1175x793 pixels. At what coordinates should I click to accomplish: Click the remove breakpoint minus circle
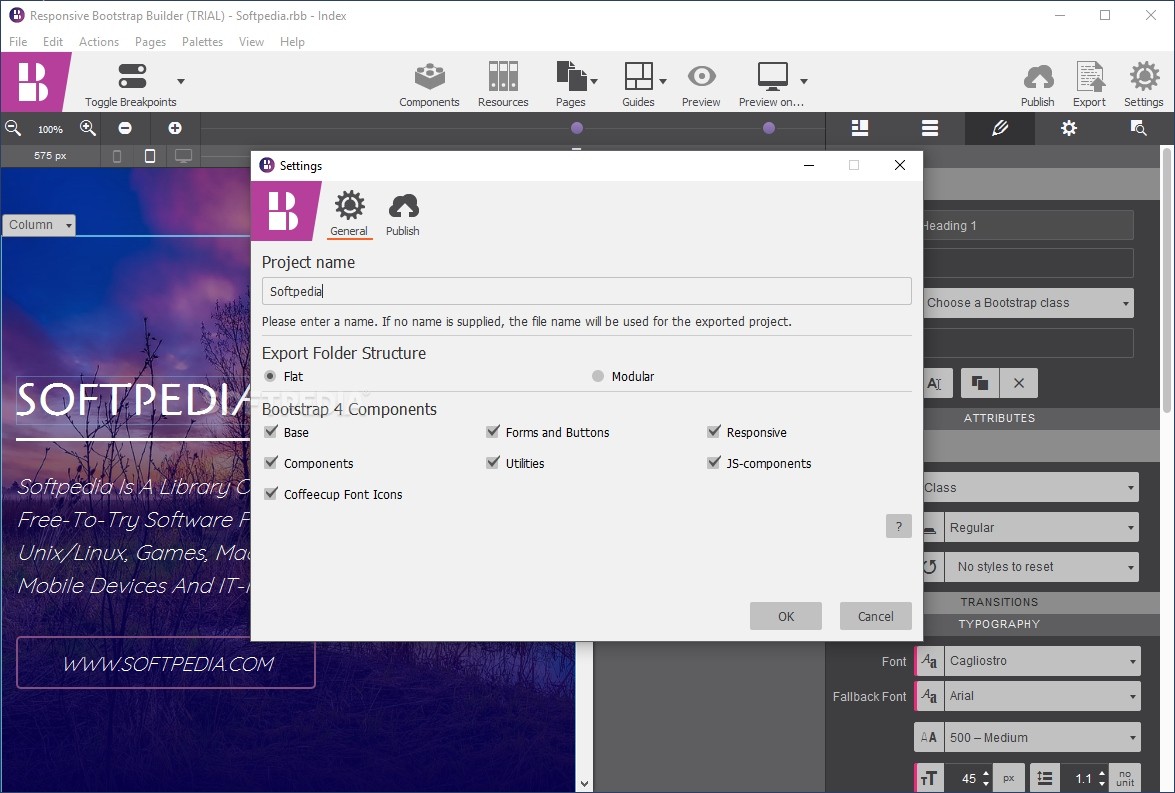click(x=125, y=128)
